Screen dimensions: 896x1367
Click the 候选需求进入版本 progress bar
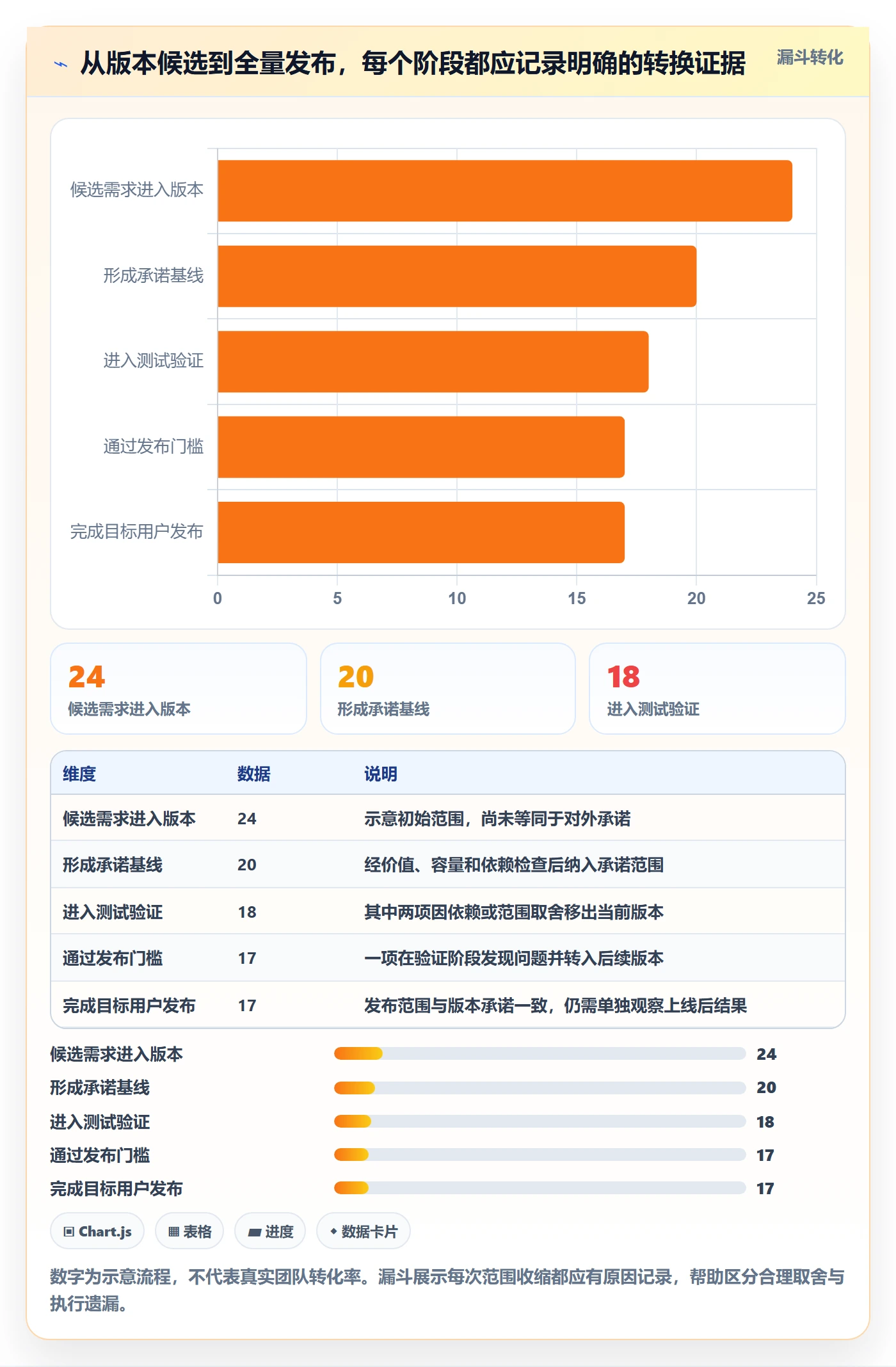(540, 1053)
